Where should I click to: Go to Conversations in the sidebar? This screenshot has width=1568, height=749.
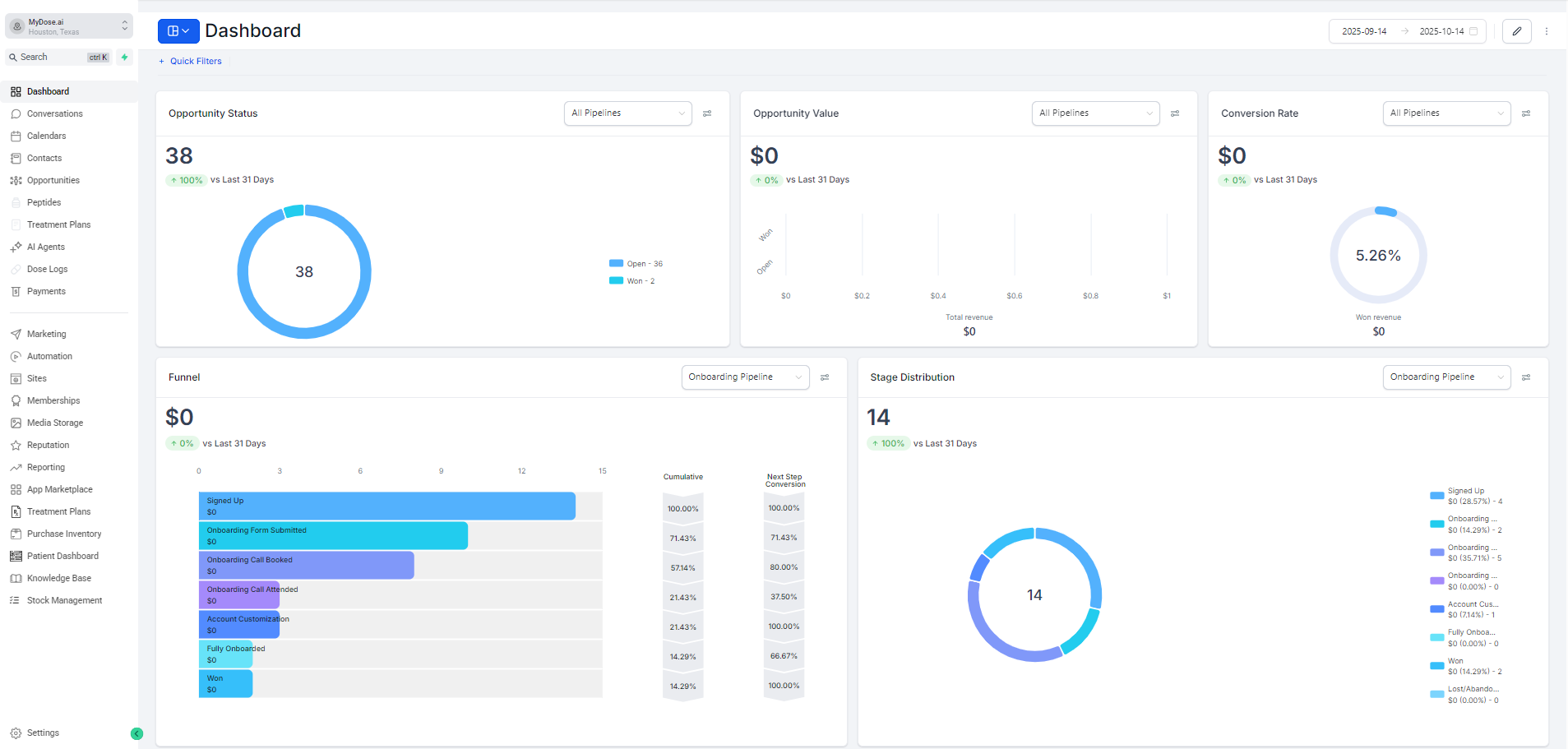(54, 113)
